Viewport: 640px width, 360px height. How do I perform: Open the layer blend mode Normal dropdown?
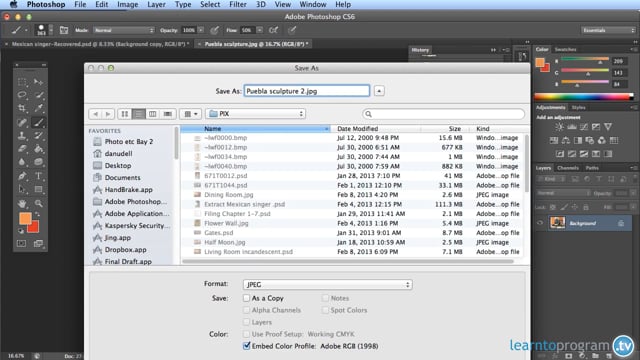pos(563,193)
